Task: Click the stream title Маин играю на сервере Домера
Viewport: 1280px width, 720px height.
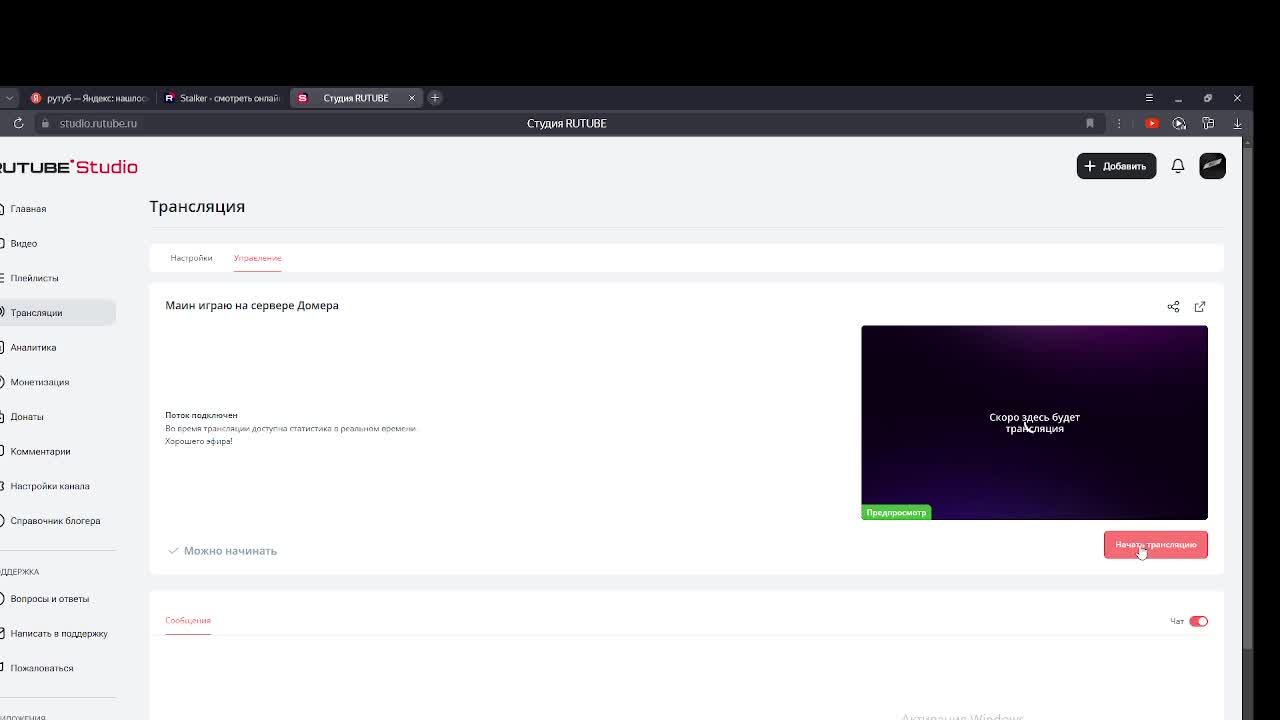Action: (252, 305)
